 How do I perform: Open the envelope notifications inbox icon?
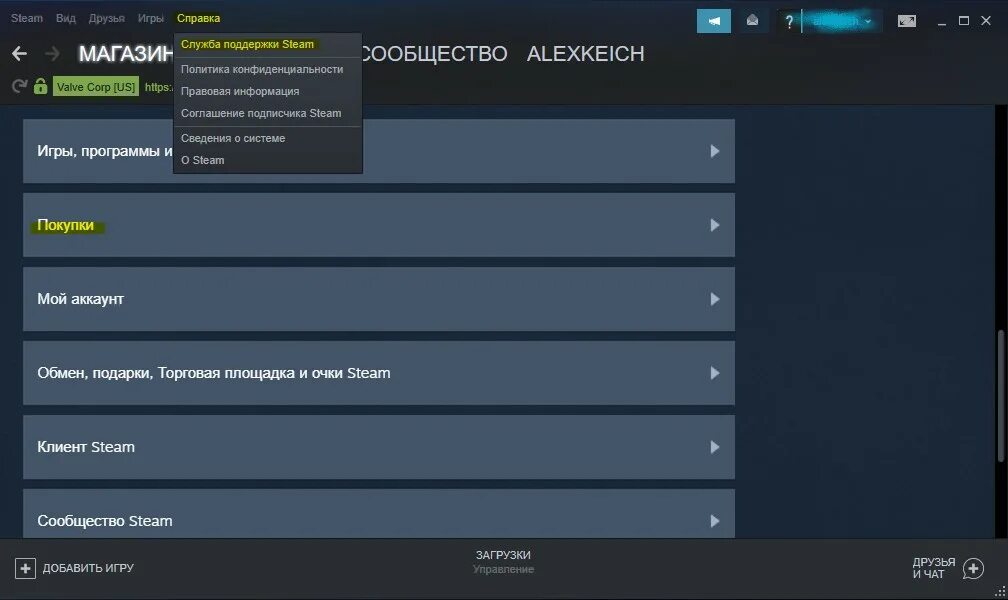[752, 21]
